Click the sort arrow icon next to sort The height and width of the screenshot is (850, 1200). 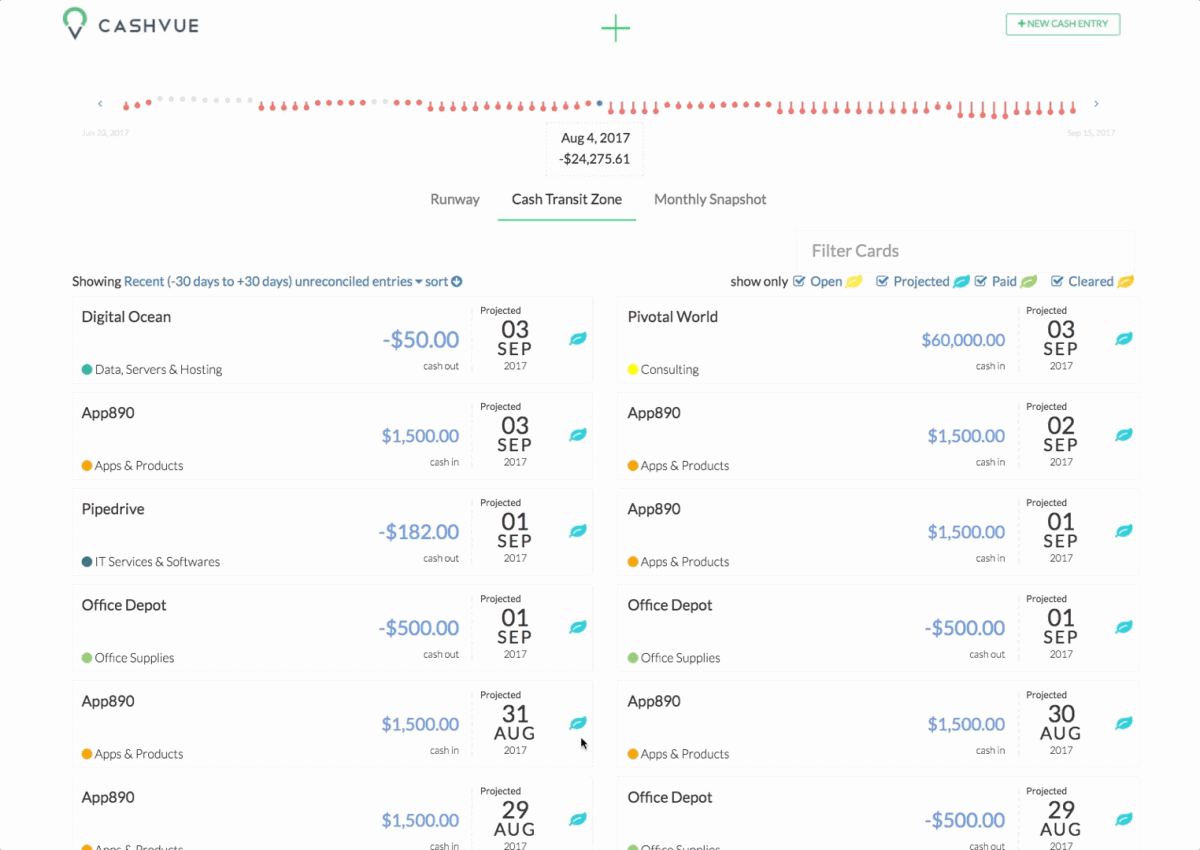click(457, 282)
